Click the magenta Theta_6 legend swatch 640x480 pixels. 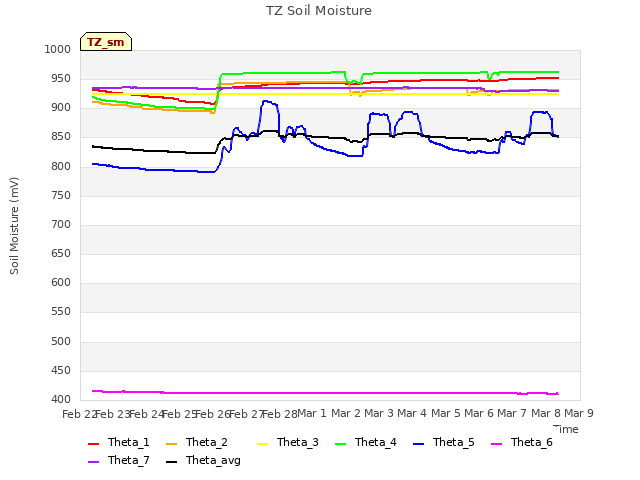coord(496,444)
